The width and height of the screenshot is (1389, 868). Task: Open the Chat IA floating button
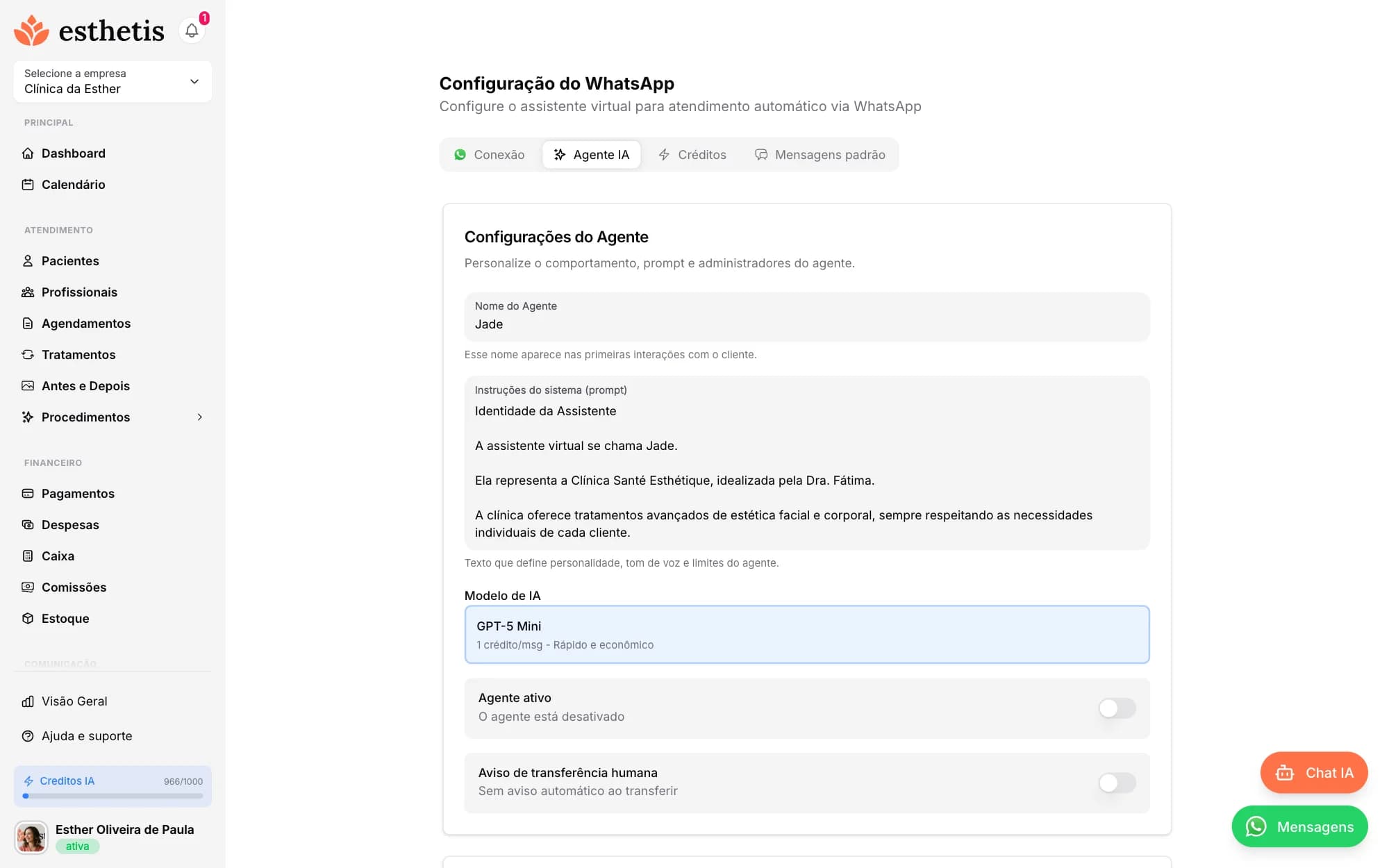(1314, 773)
